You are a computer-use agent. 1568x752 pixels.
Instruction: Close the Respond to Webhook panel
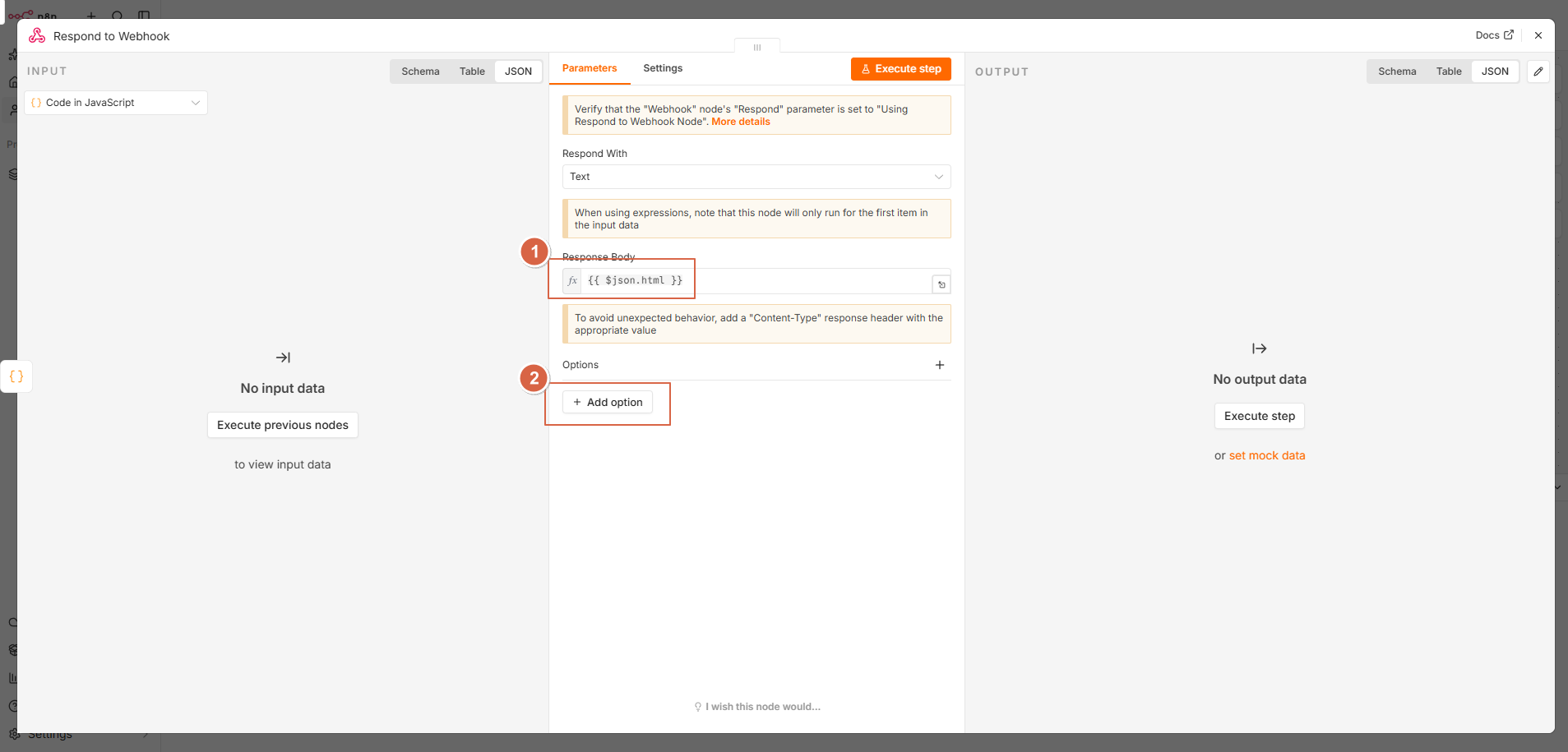coord(1538,35)
